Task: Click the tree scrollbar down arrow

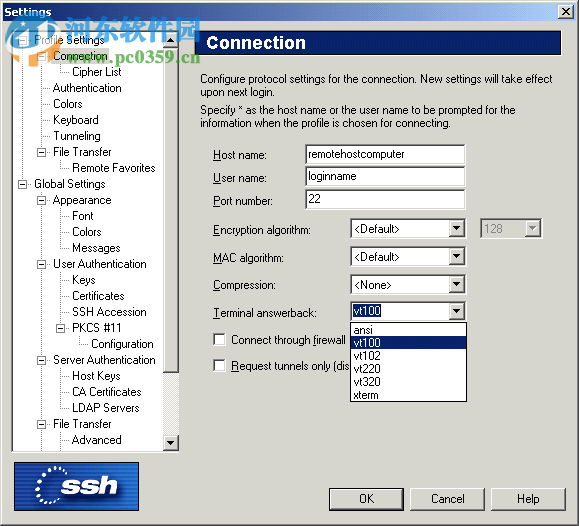Action: pyautogui.click(x=170, y=442)
